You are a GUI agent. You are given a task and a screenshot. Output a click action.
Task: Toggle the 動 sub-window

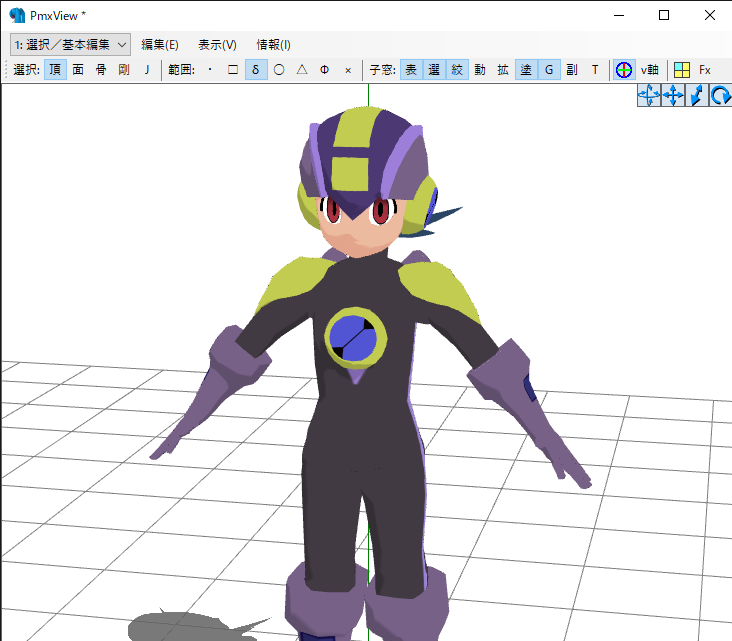click(480, 70)
